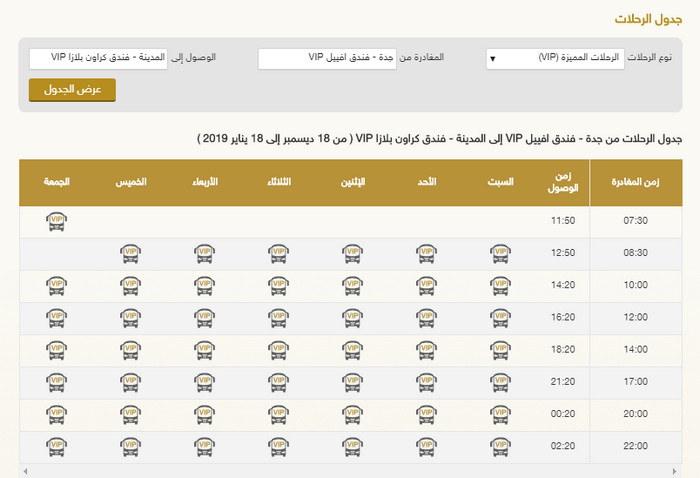Click the horizontal scrollbar's left arrow
Viewport: 700px width, 478px height.
(23, 471)
